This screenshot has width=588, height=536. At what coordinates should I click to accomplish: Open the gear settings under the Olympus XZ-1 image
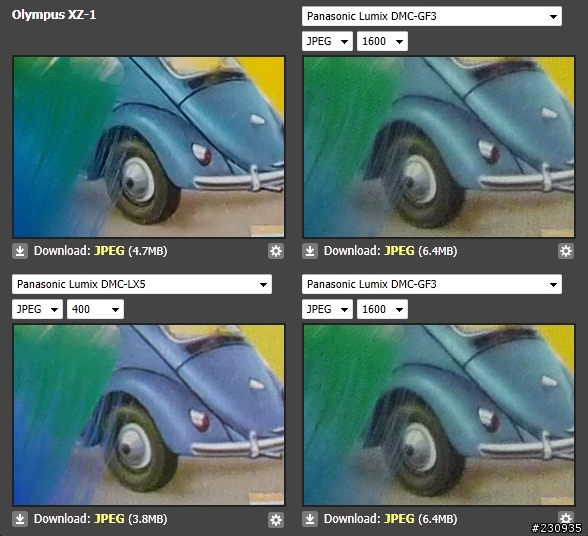coord(276,251)
